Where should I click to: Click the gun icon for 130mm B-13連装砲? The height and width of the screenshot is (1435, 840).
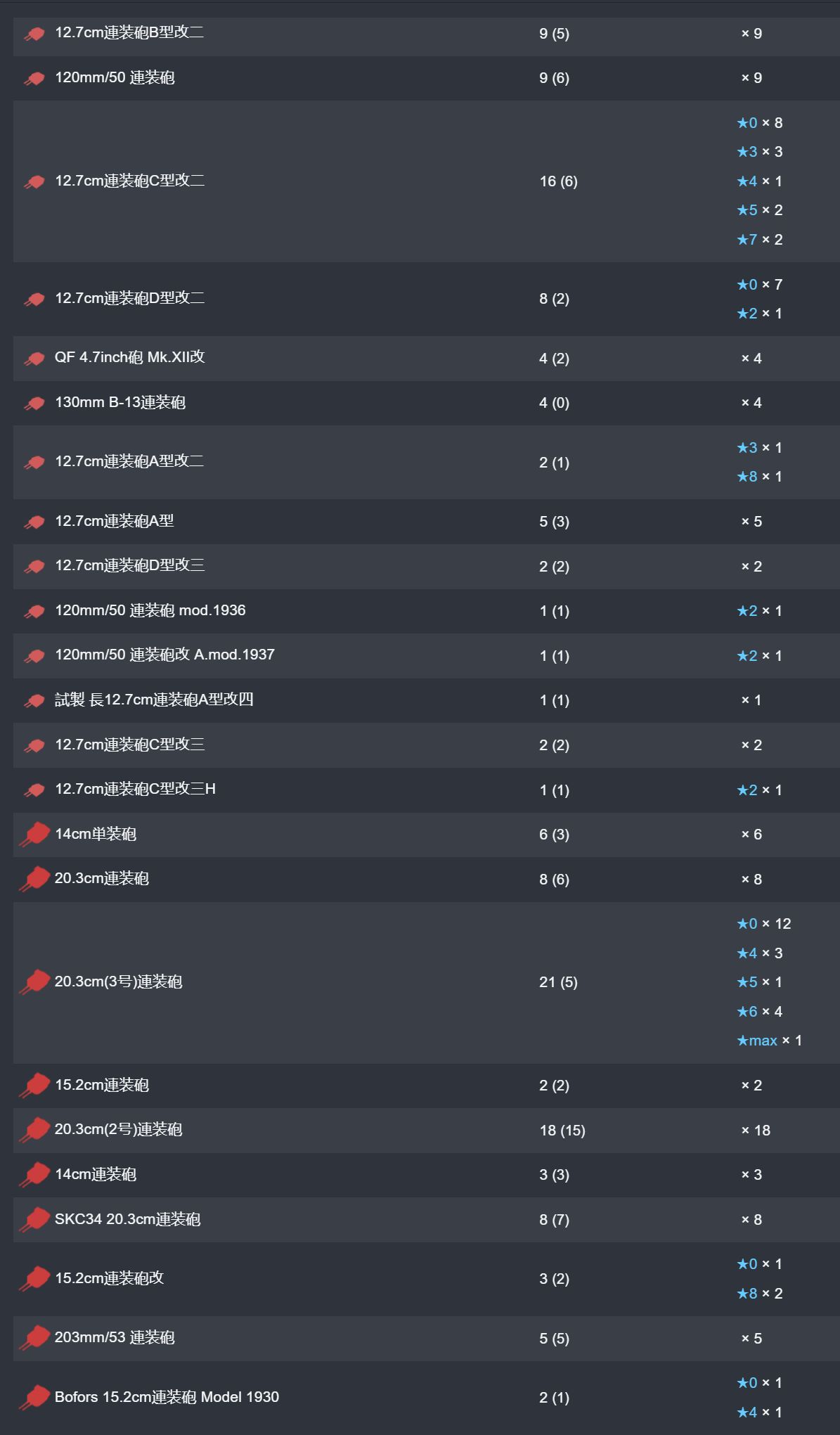pos(34,403)
